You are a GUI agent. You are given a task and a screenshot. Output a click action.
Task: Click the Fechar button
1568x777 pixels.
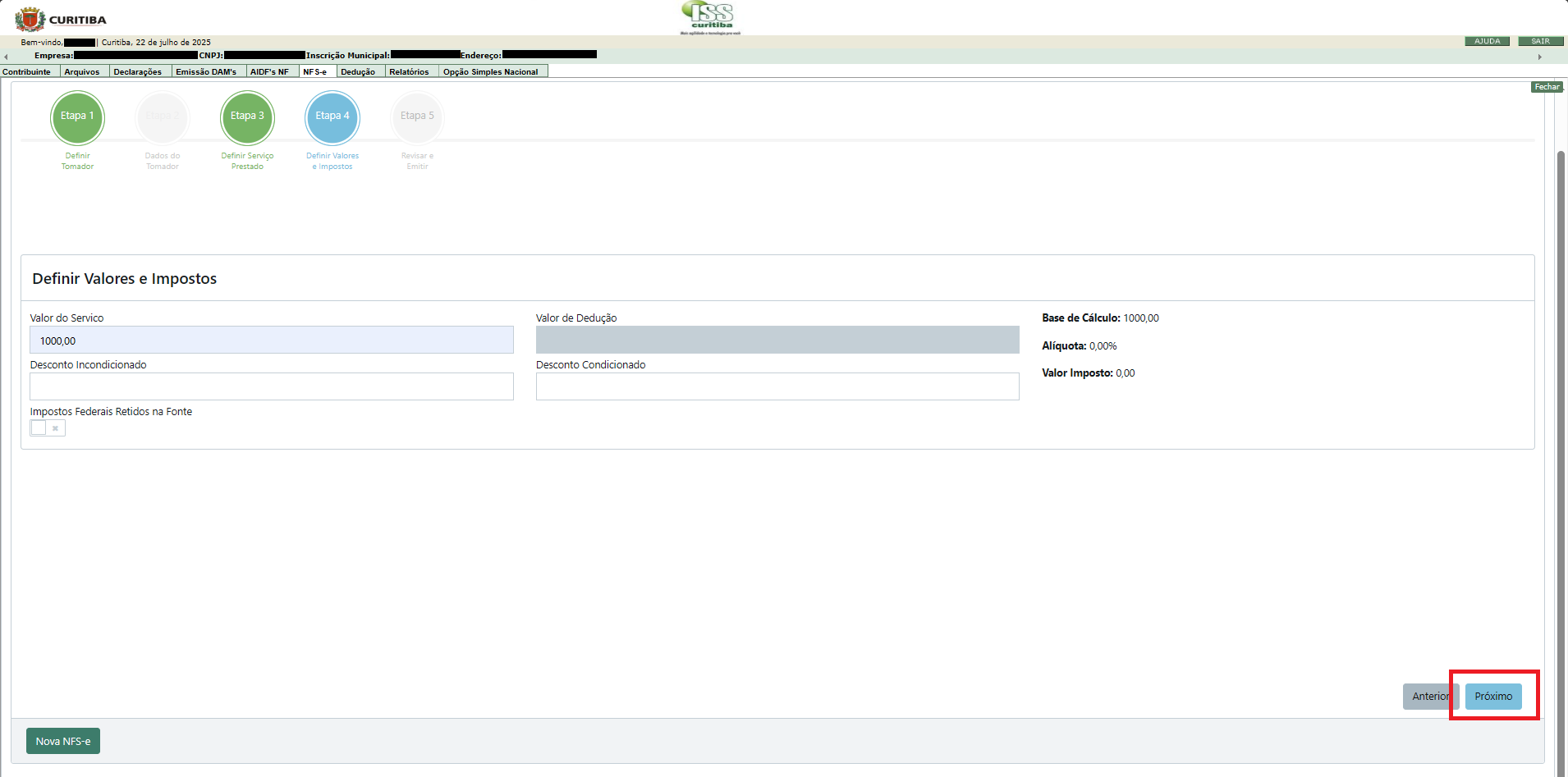coord(1547,87)
